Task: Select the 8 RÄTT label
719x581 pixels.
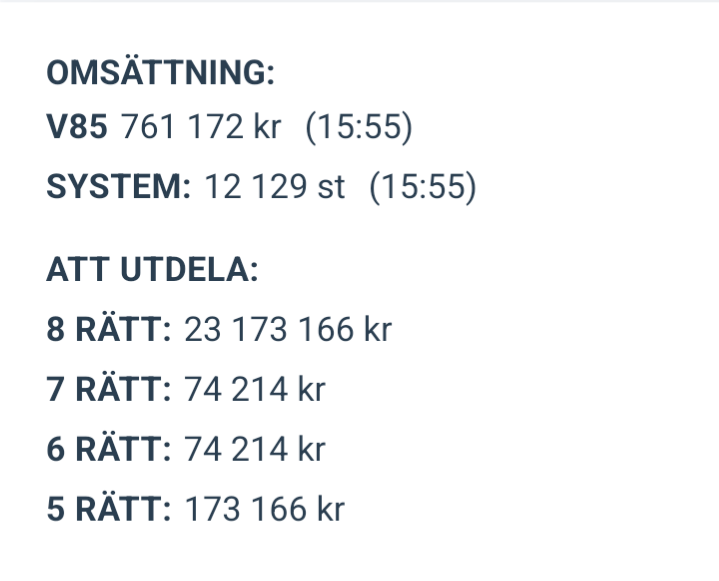Action: click(110, 329)
